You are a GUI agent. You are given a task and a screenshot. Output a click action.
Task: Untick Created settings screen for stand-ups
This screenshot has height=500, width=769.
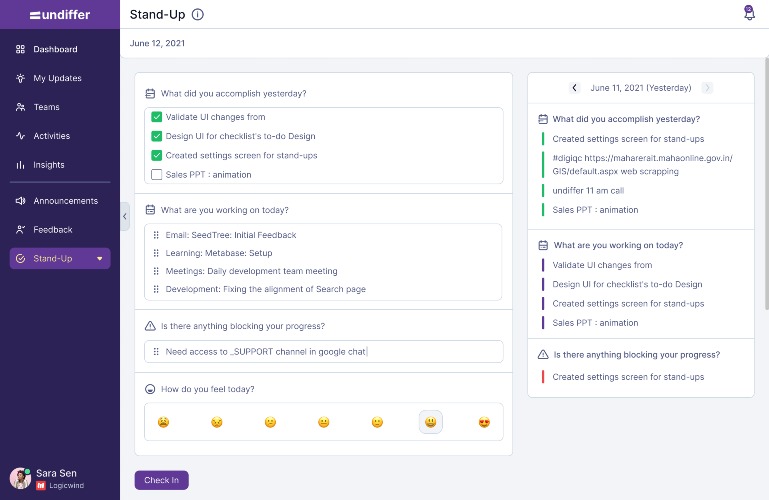(156, 155)
